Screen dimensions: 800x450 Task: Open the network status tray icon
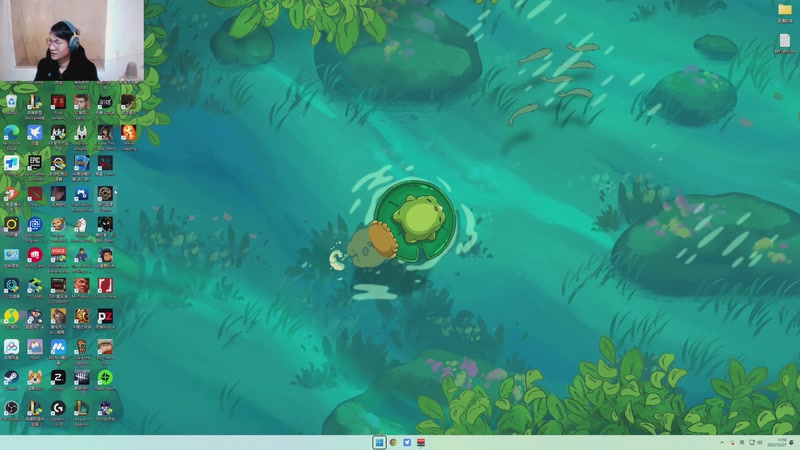752,442
